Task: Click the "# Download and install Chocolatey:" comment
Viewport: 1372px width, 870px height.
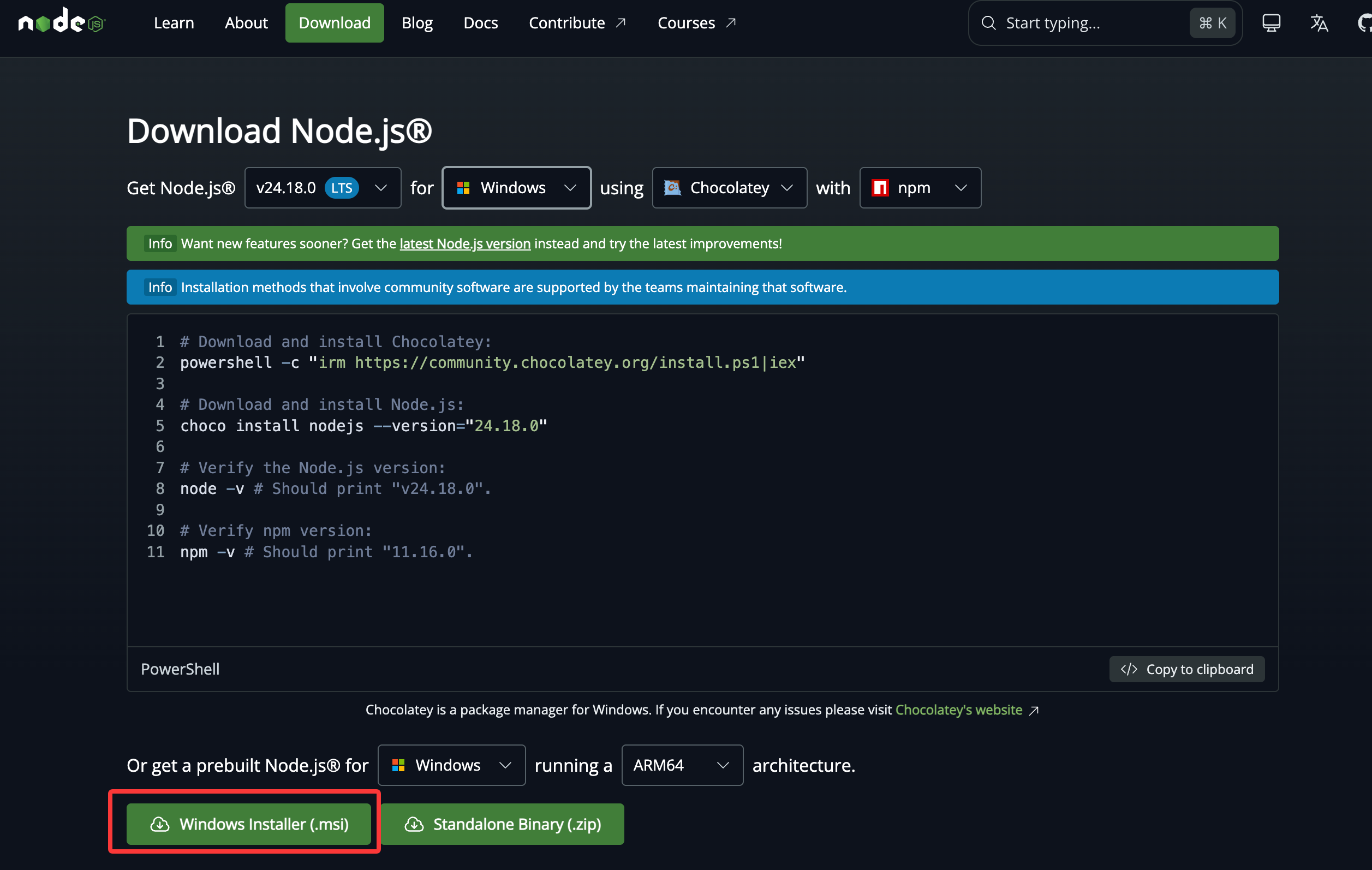Action: point(336,341)
